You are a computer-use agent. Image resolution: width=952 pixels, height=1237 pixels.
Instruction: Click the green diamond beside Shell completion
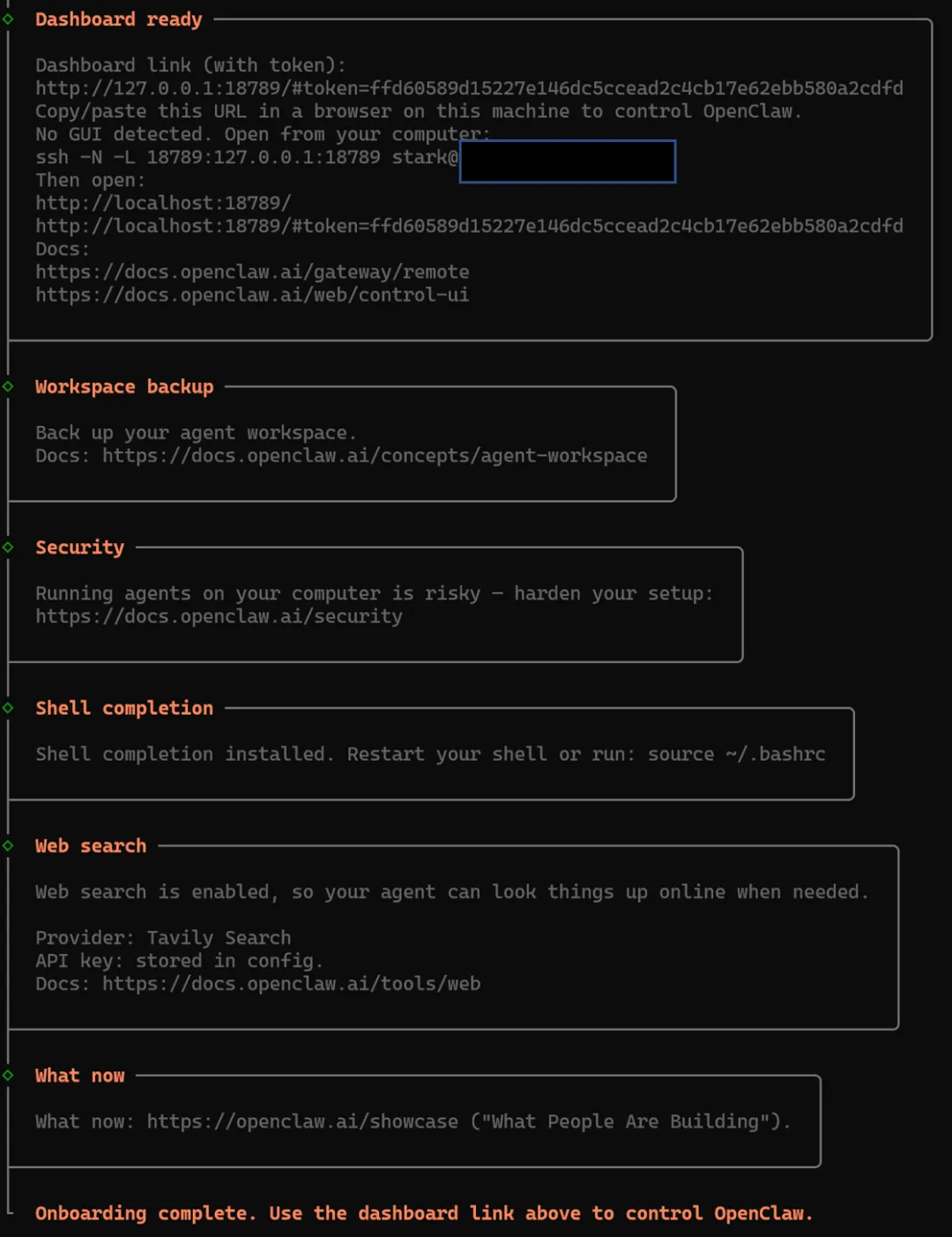[x=8, y=707]
